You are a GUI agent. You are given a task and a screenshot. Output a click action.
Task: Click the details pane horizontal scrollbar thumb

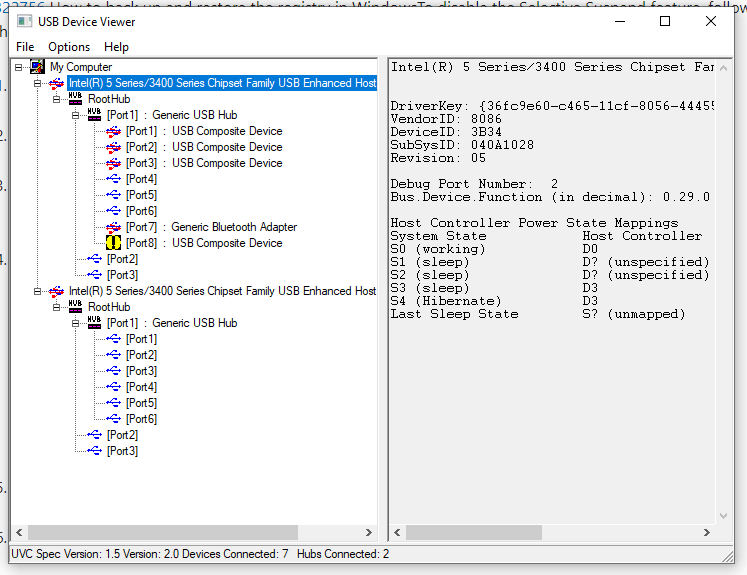pos(474,532)
